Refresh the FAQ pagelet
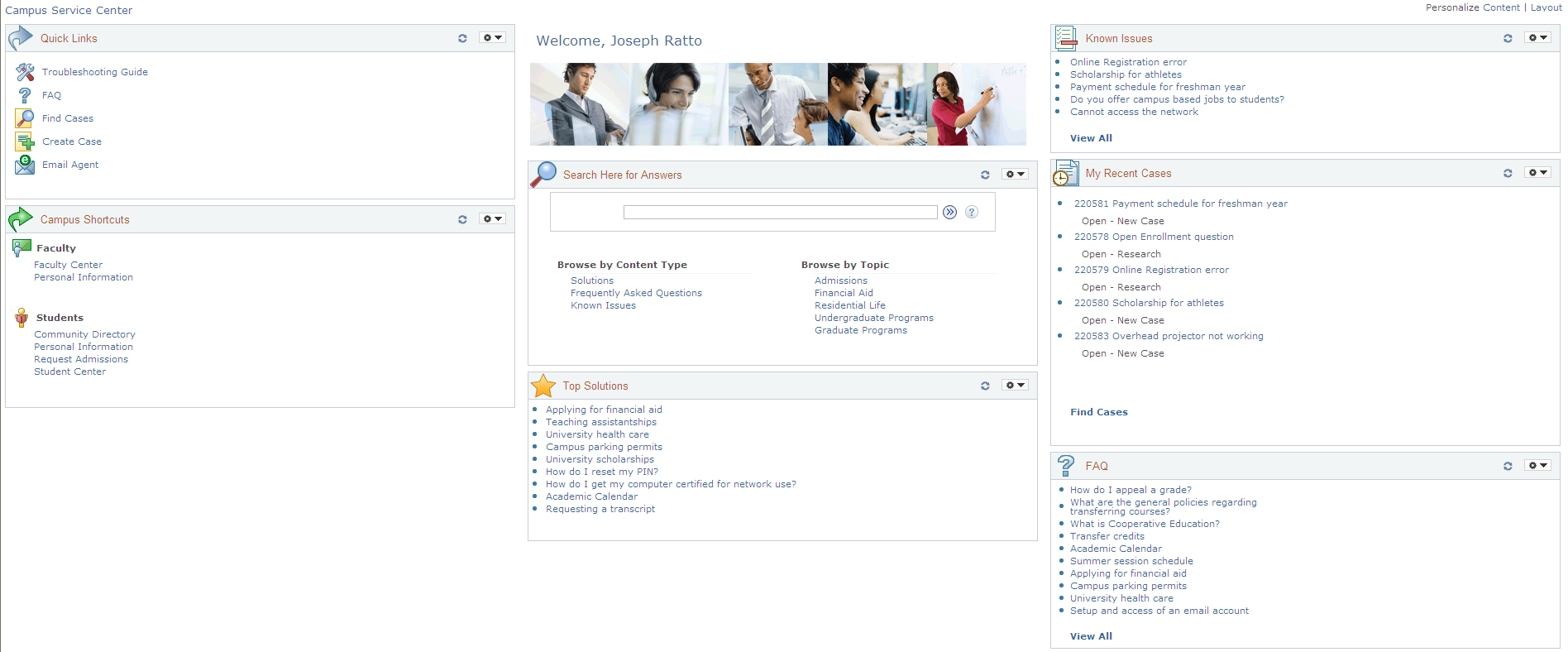The width and height of the screenshot is (1568, 652). click(x=1508, y=466)
